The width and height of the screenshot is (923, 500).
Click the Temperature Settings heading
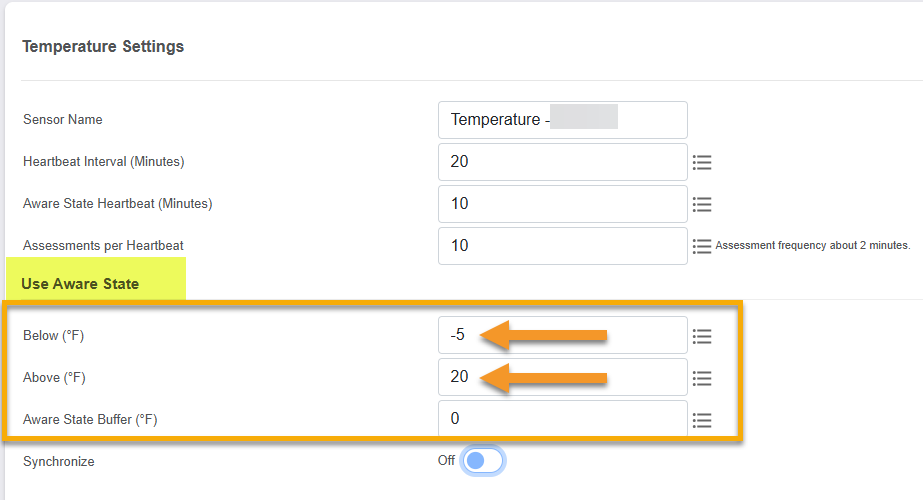coord(103,46)
